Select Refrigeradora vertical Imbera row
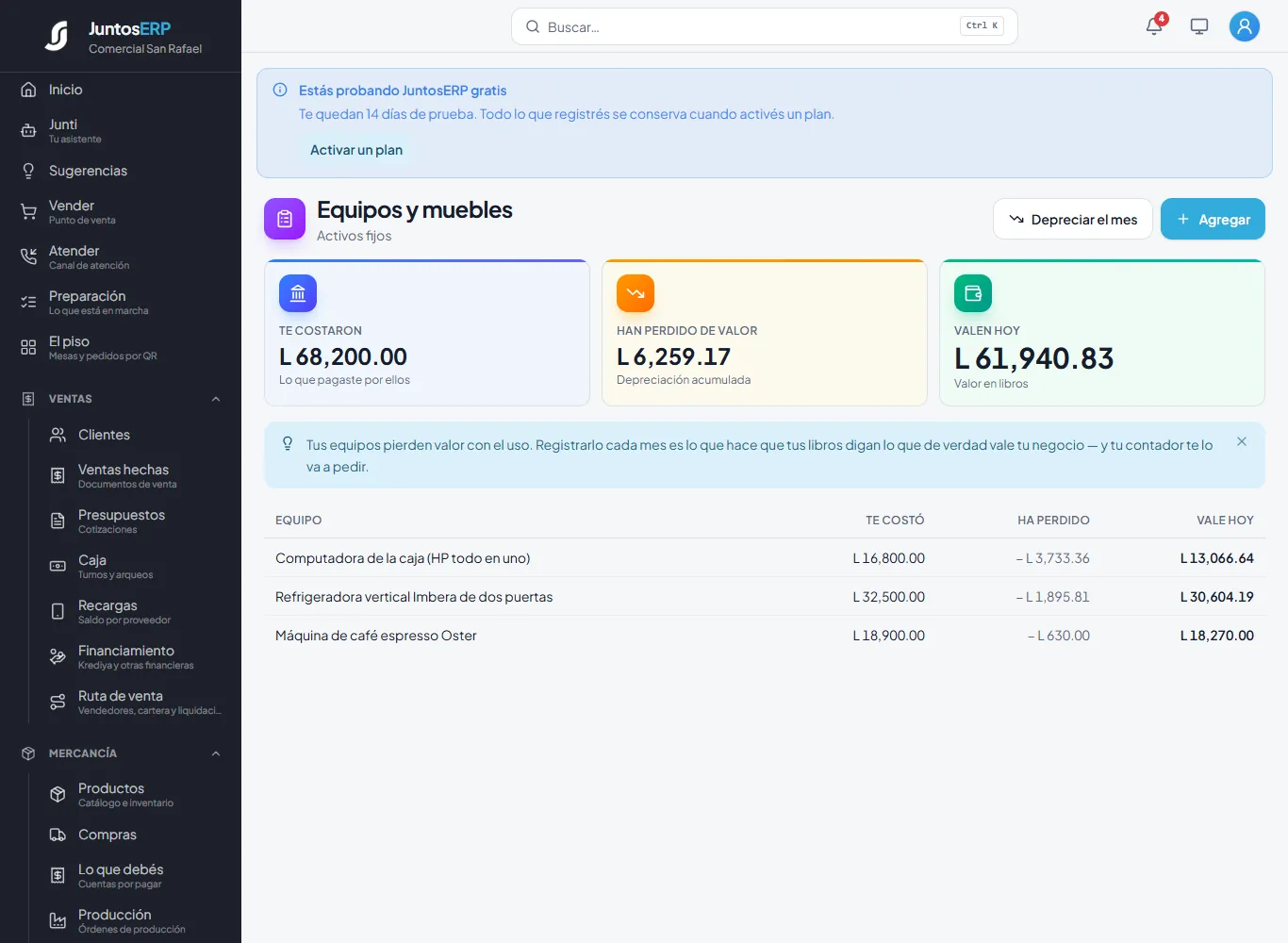This screenshot has width=1288, height=943. coord(765,597)
